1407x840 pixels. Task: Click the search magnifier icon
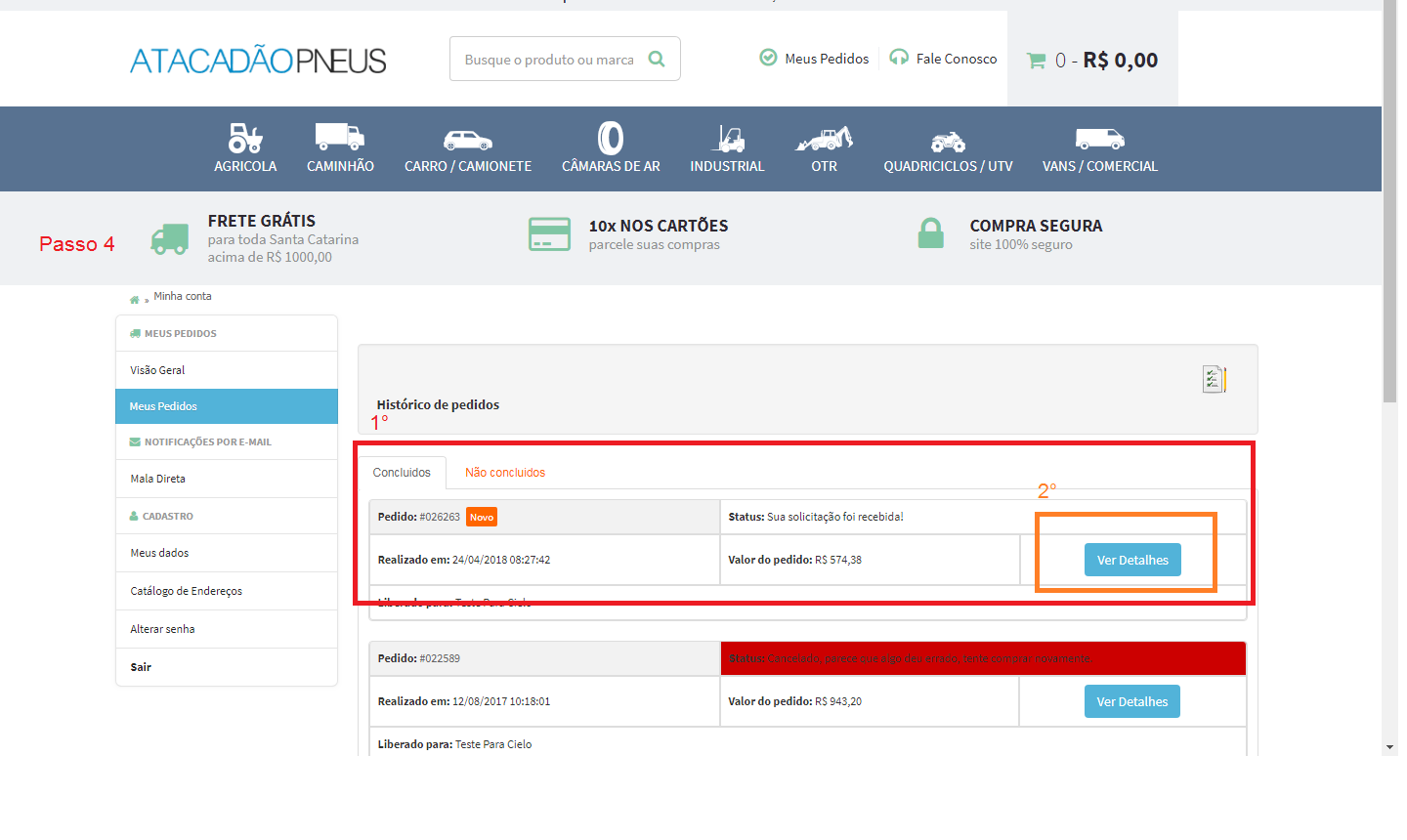pyautogui.click(x=657, y=59)
